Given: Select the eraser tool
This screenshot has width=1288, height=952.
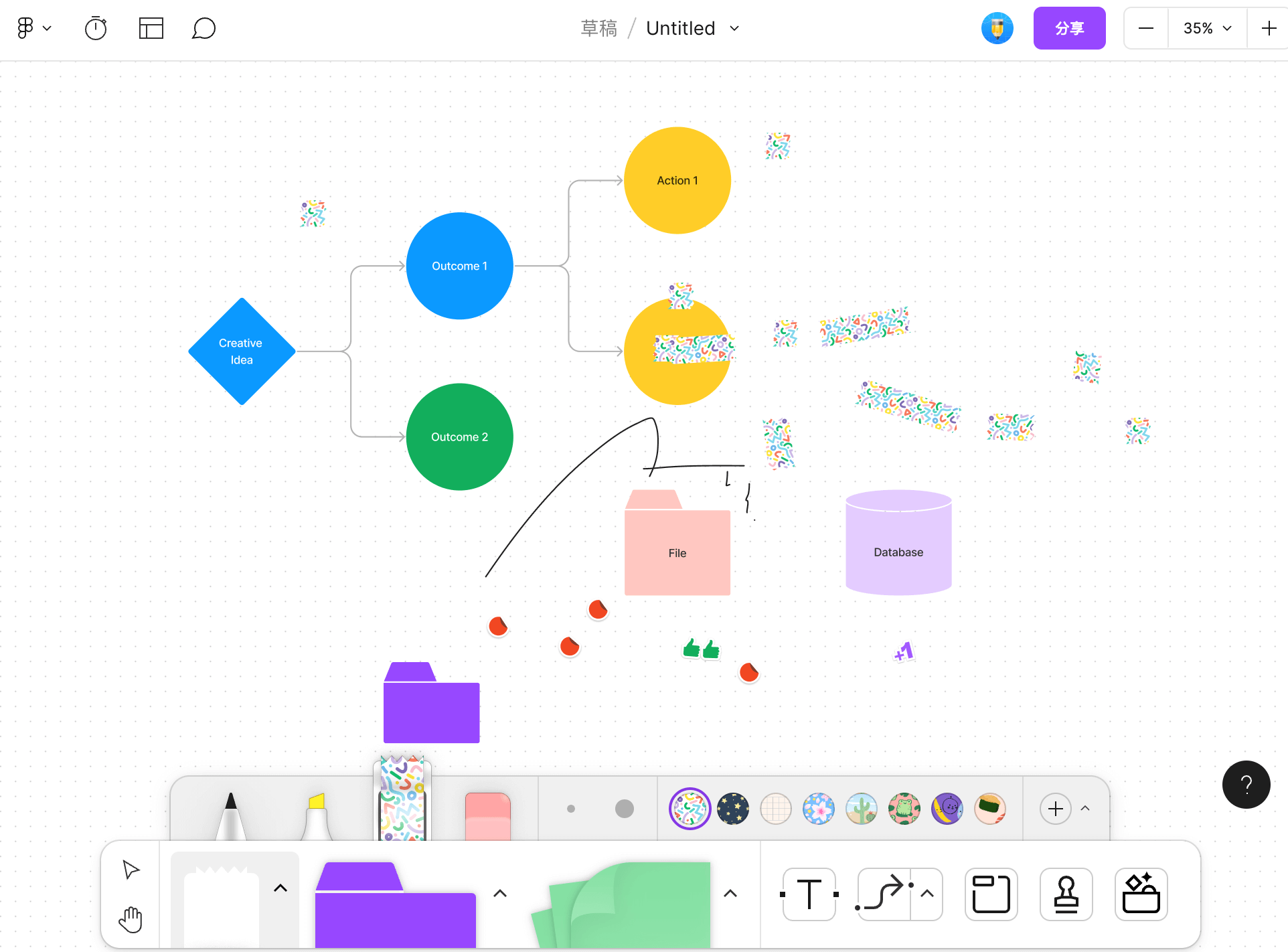Looking at the screenshot, I should pos(487,815).
